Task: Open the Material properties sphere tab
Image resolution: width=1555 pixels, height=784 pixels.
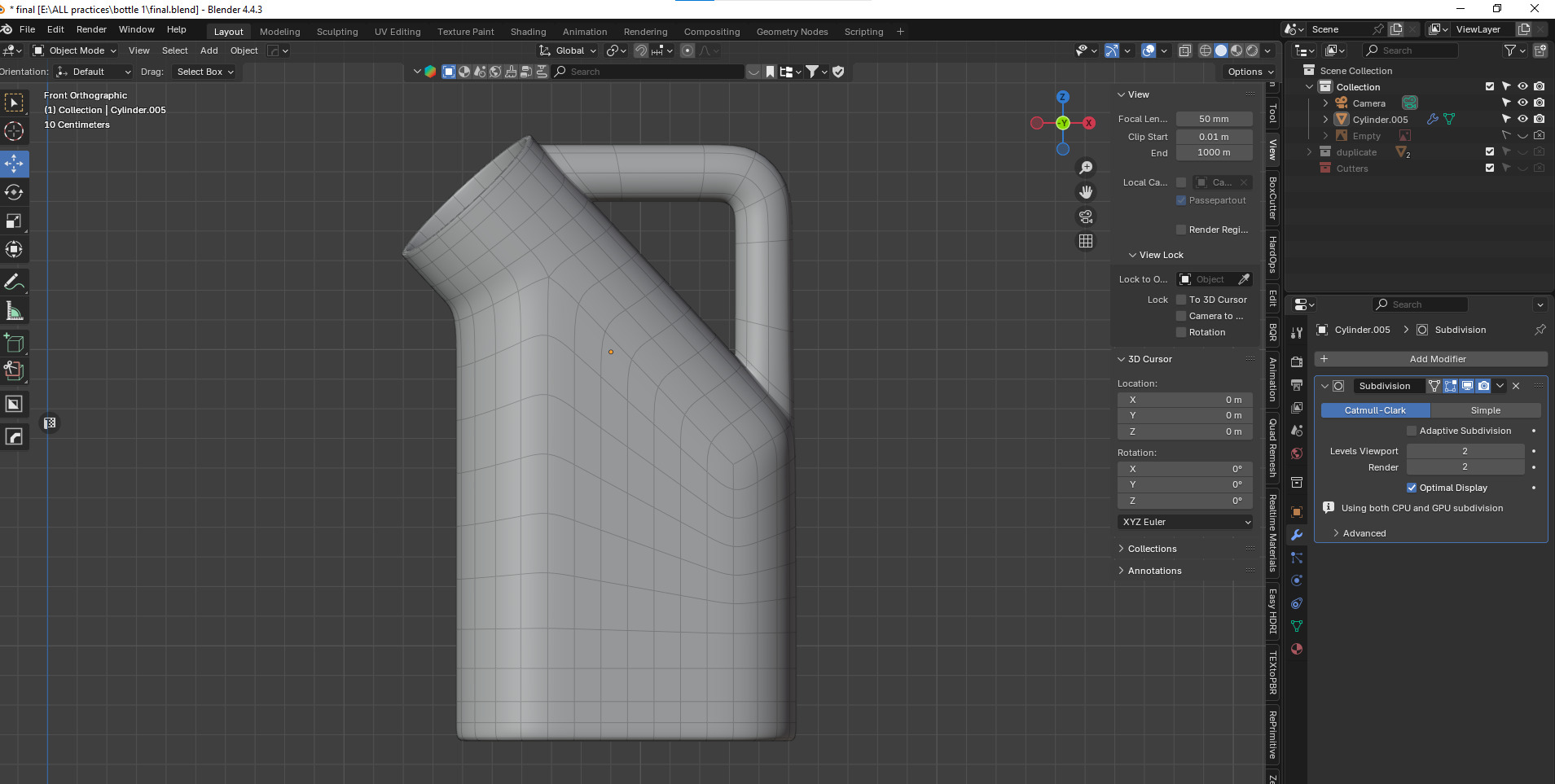Action: point(1297,649)
